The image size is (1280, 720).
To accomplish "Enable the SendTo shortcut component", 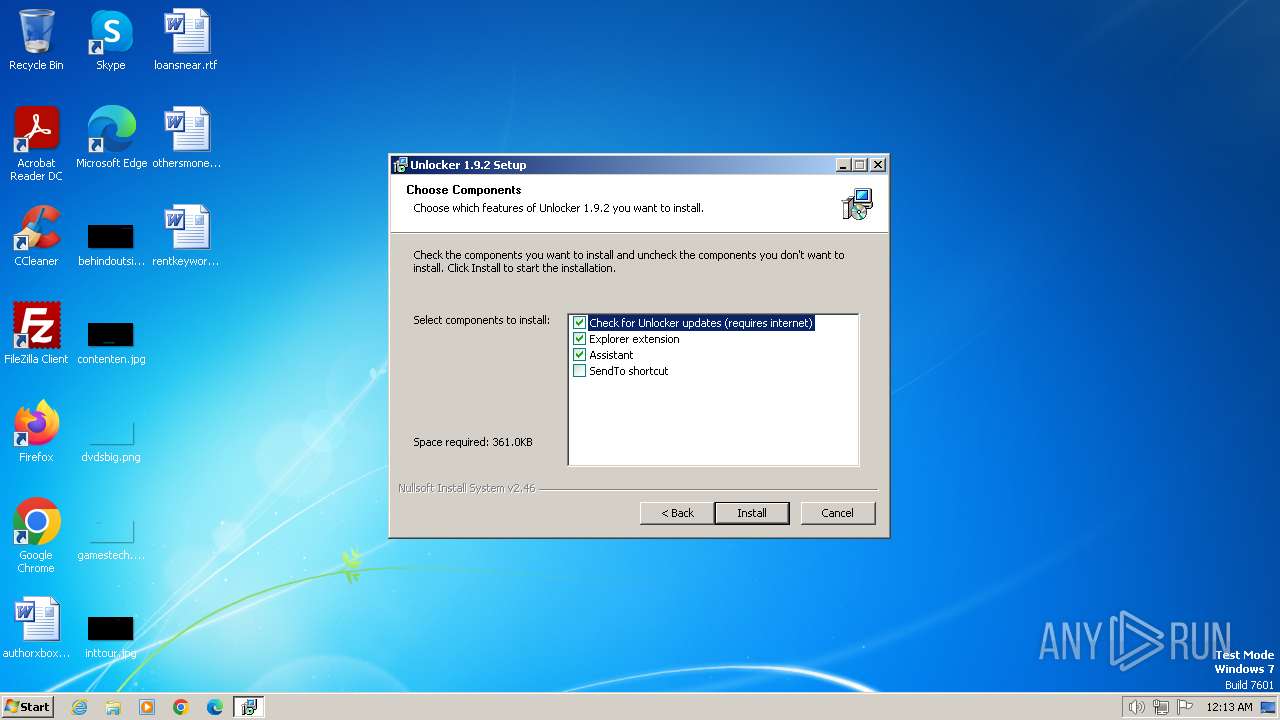I will pos(579,371).
